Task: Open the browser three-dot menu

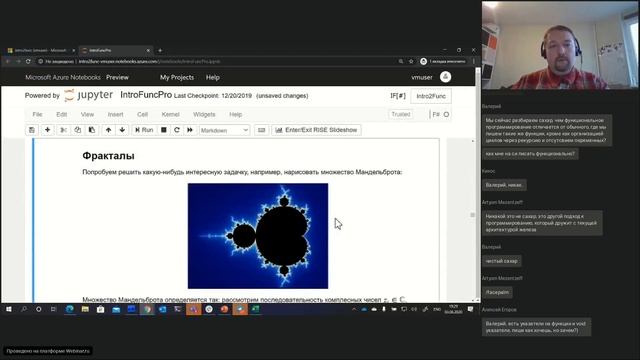Action: click(473, 61)
